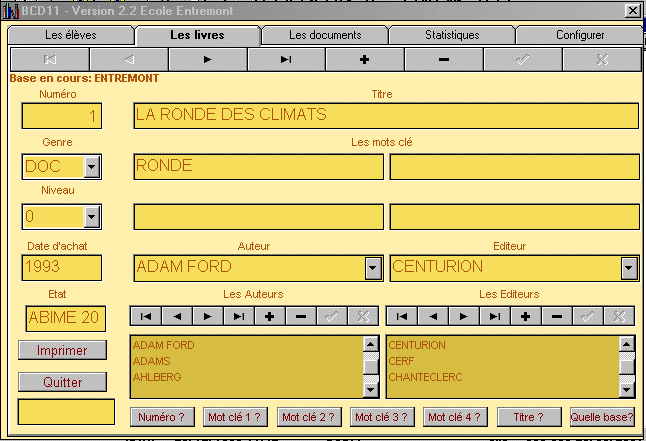Viewport: 646px width, 441px height.
Task: Go to next editor in Les Editeurs navigator
Action: [x=463, y=317]
